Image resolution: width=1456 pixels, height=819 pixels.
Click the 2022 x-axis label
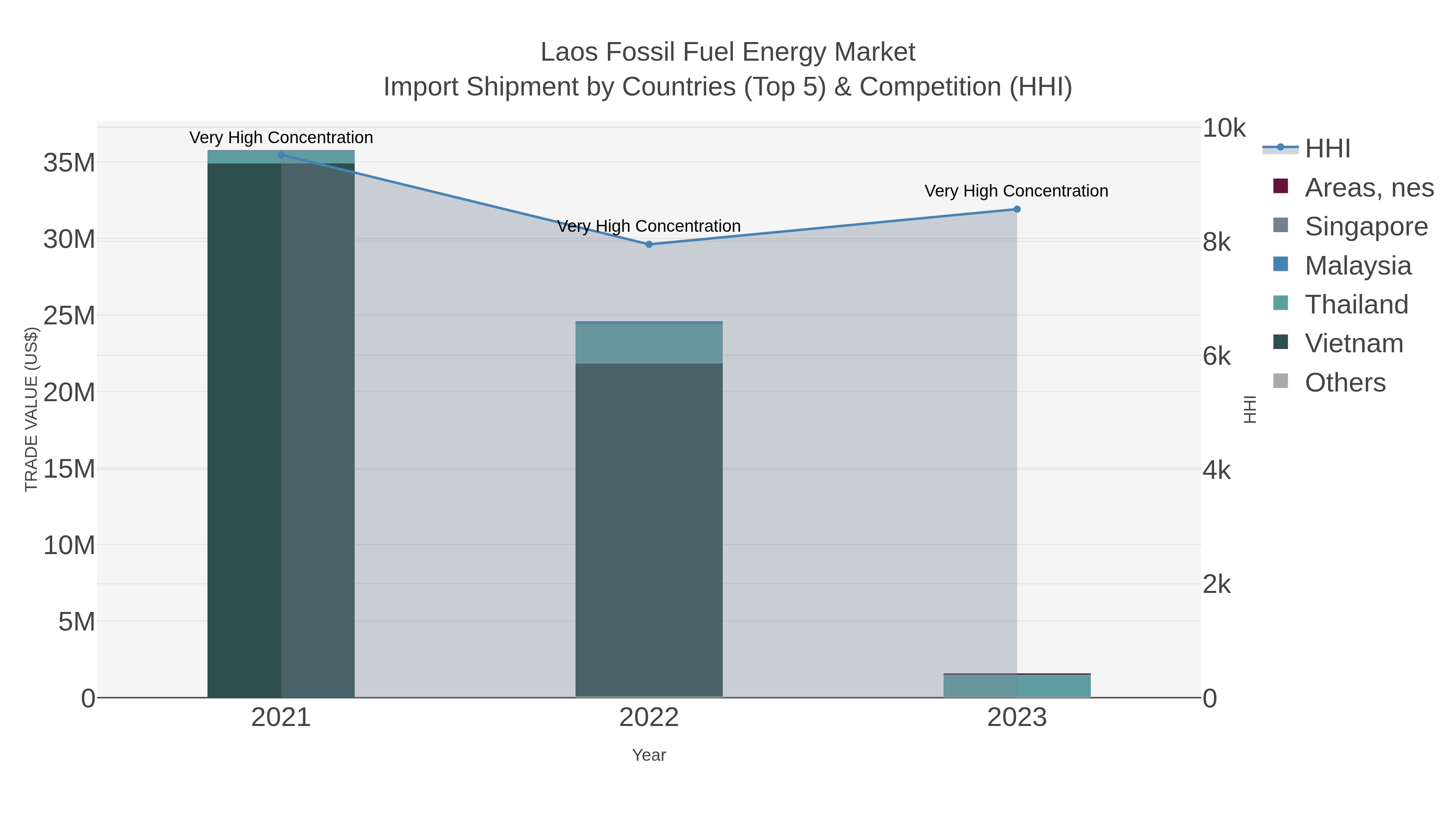tap(649, 718)
